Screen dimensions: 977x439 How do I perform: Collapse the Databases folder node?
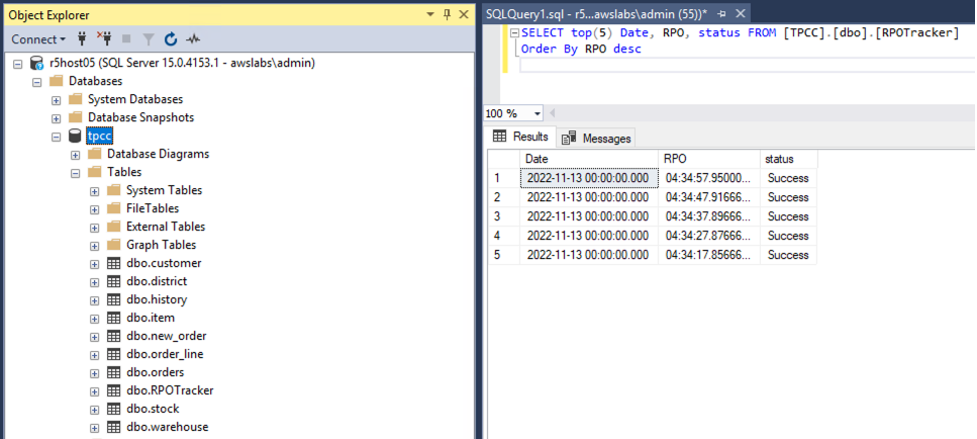(x=37, y=82)
